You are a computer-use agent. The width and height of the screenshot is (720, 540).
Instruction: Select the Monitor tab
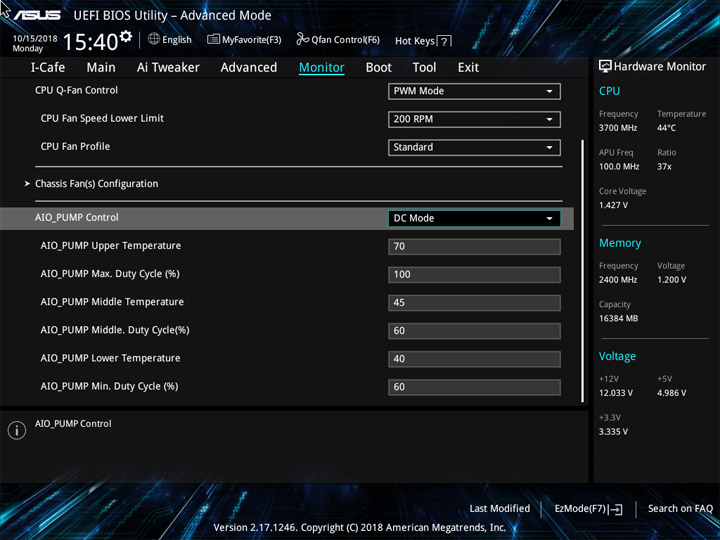click(321, 68)
